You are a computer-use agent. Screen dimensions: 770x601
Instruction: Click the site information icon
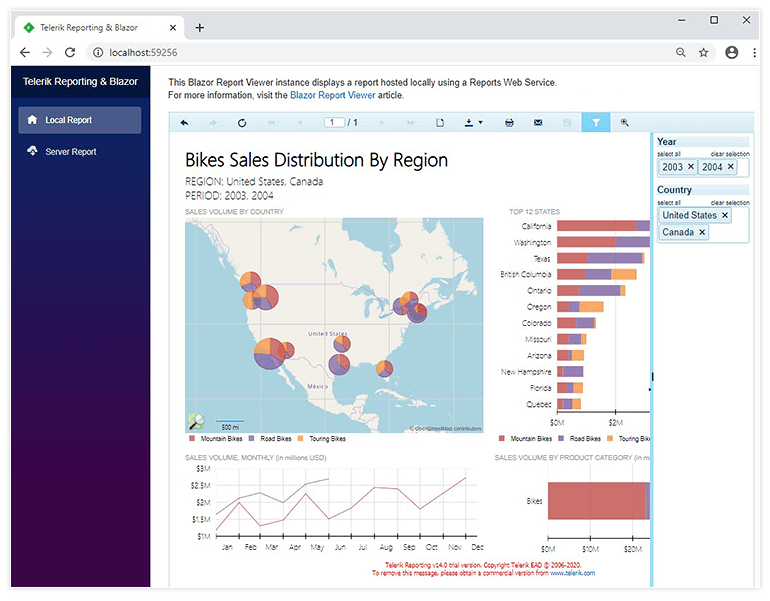(x=98, y=53)
